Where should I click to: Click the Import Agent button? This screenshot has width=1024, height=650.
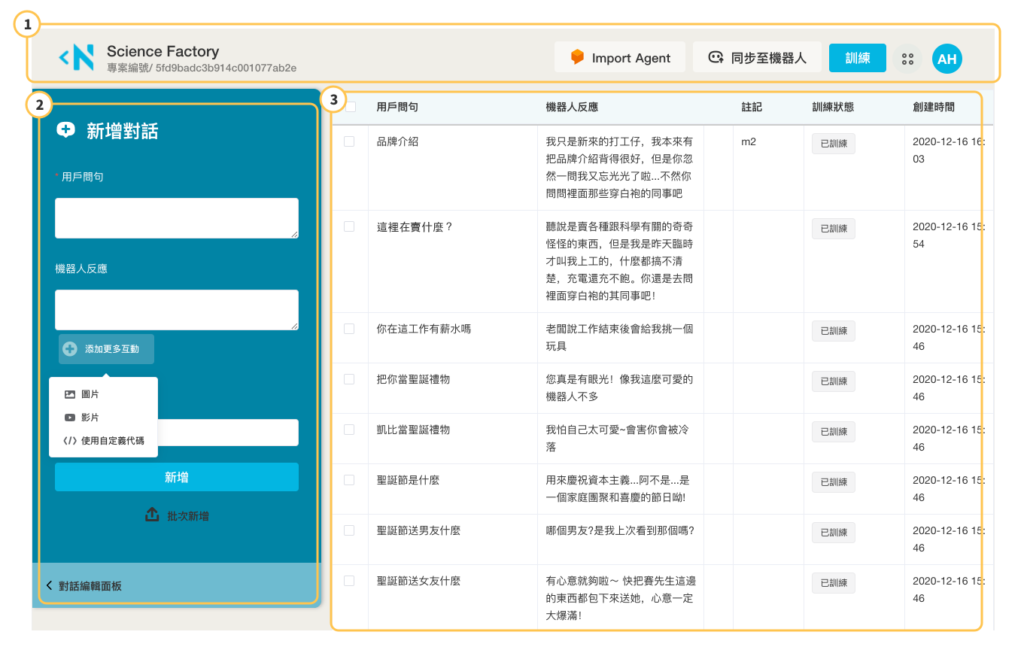[x=620, y=57]
